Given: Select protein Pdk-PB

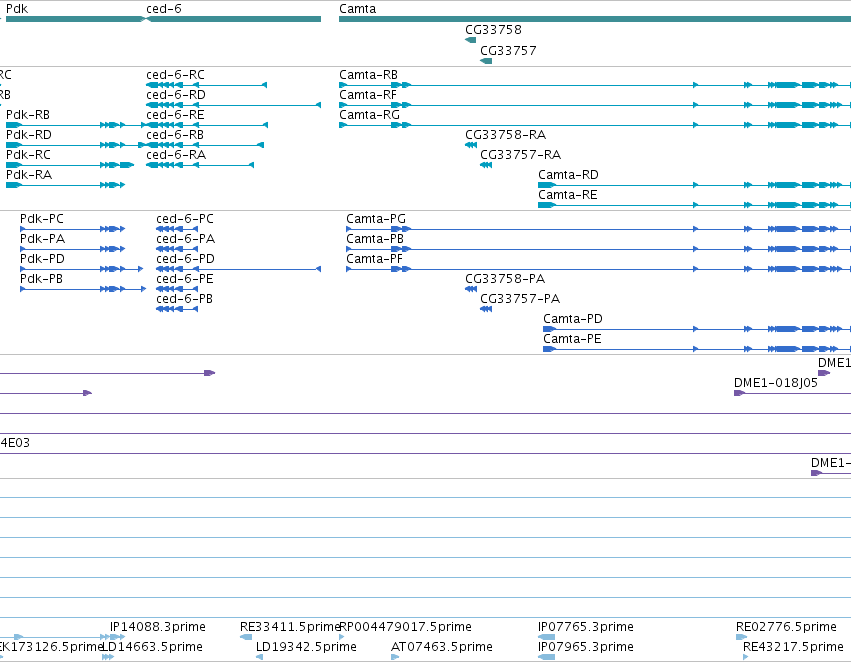Looking at the screenshot, I should coord(83,289).
